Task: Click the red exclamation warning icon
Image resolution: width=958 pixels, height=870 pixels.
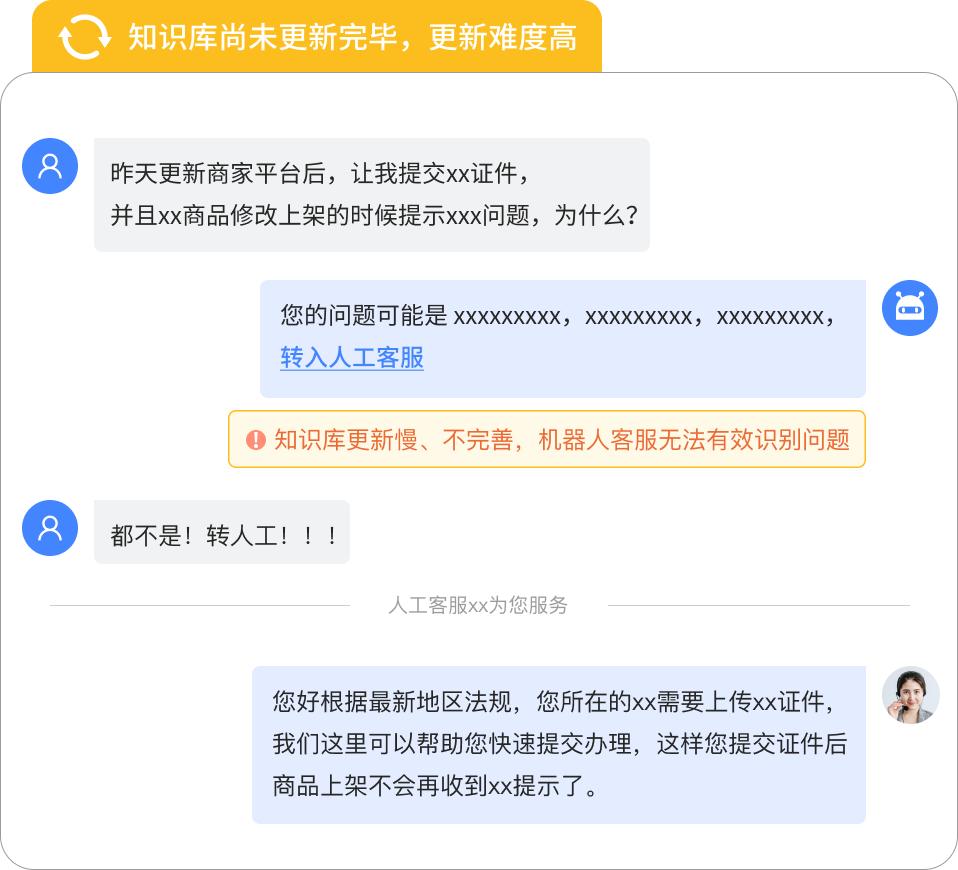Action: tap(256, 440)
